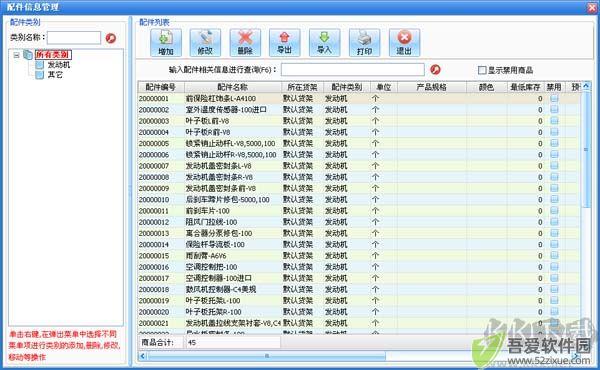This screenshot has width=600, height=370.
Task: Click the 增加 (add) toolbar button
Action: 166,42
